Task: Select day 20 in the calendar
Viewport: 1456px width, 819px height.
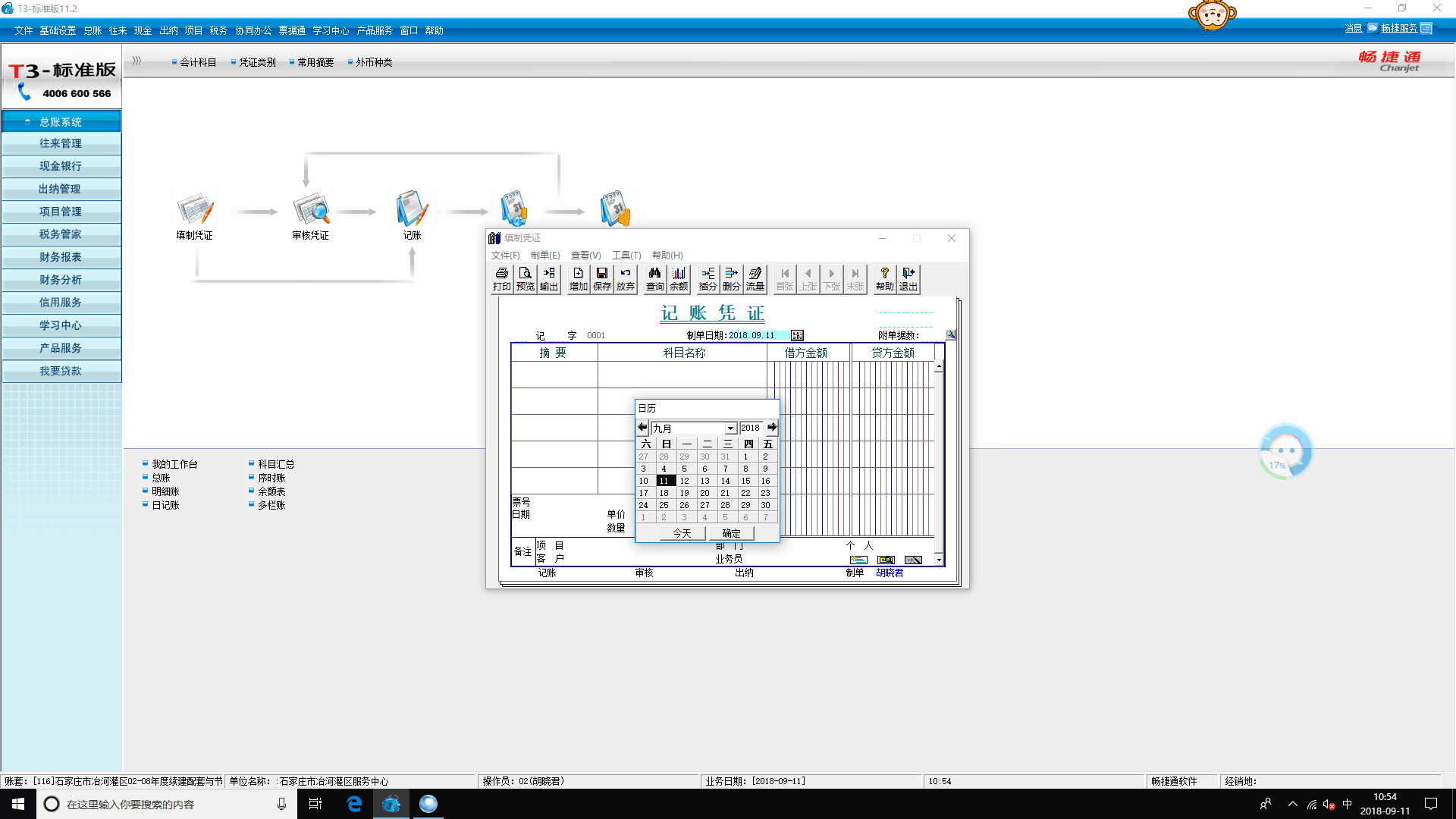Action: (704, 493)
